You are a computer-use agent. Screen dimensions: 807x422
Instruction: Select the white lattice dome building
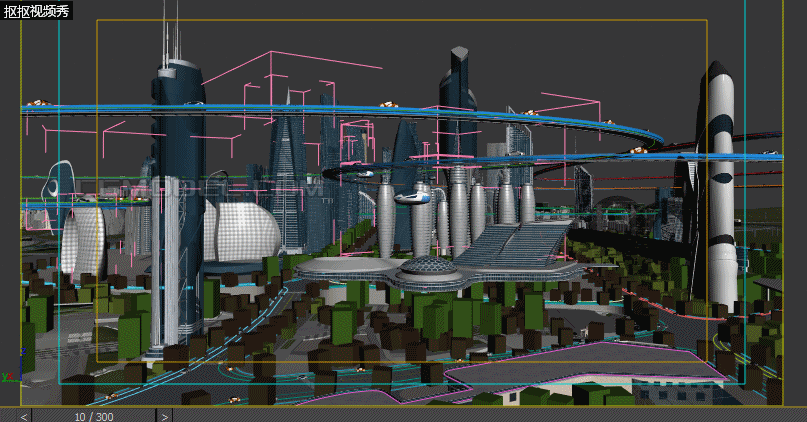(x=241, y=232)
